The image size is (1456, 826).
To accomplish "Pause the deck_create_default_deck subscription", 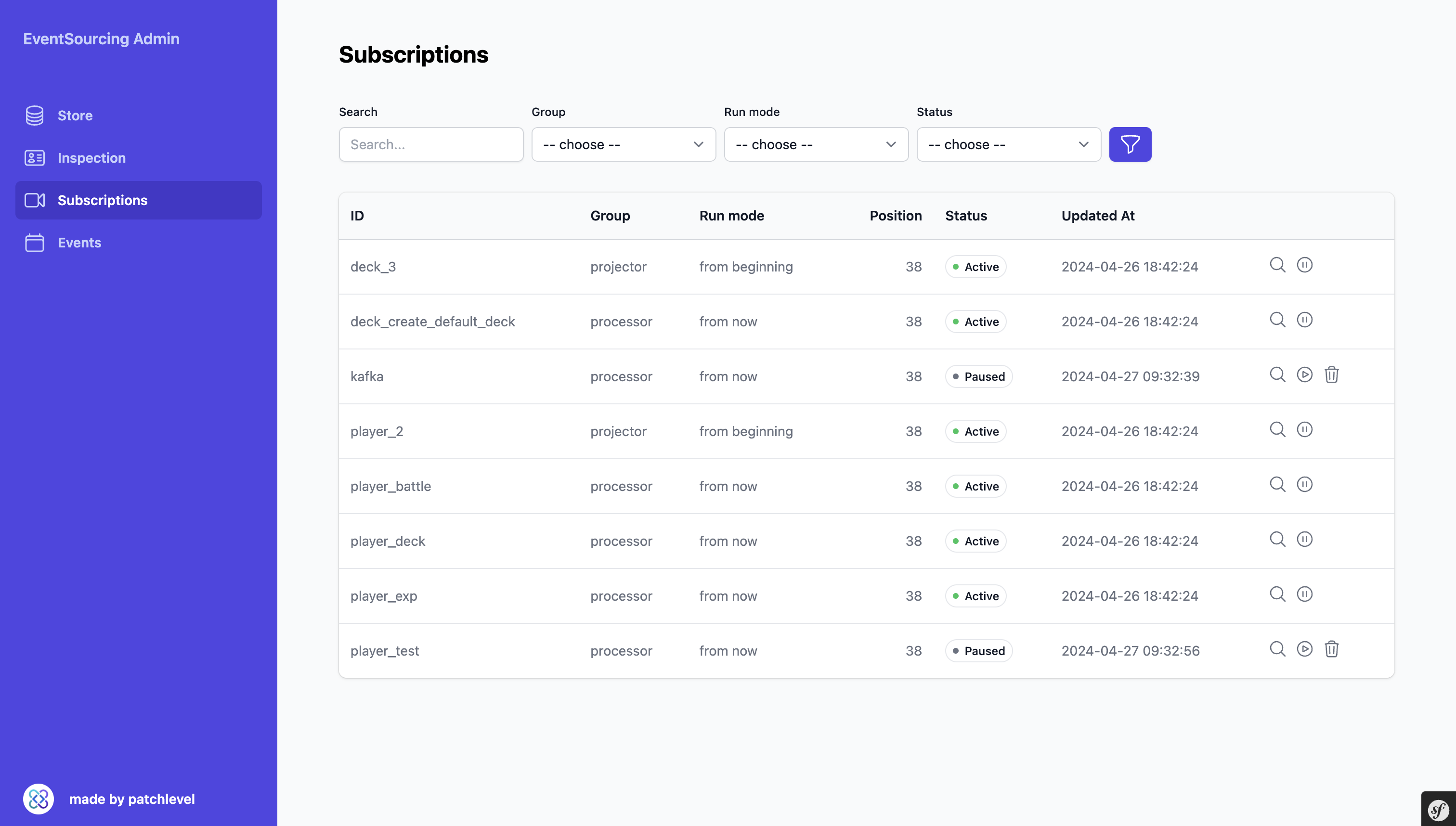I will [1304, 320].
